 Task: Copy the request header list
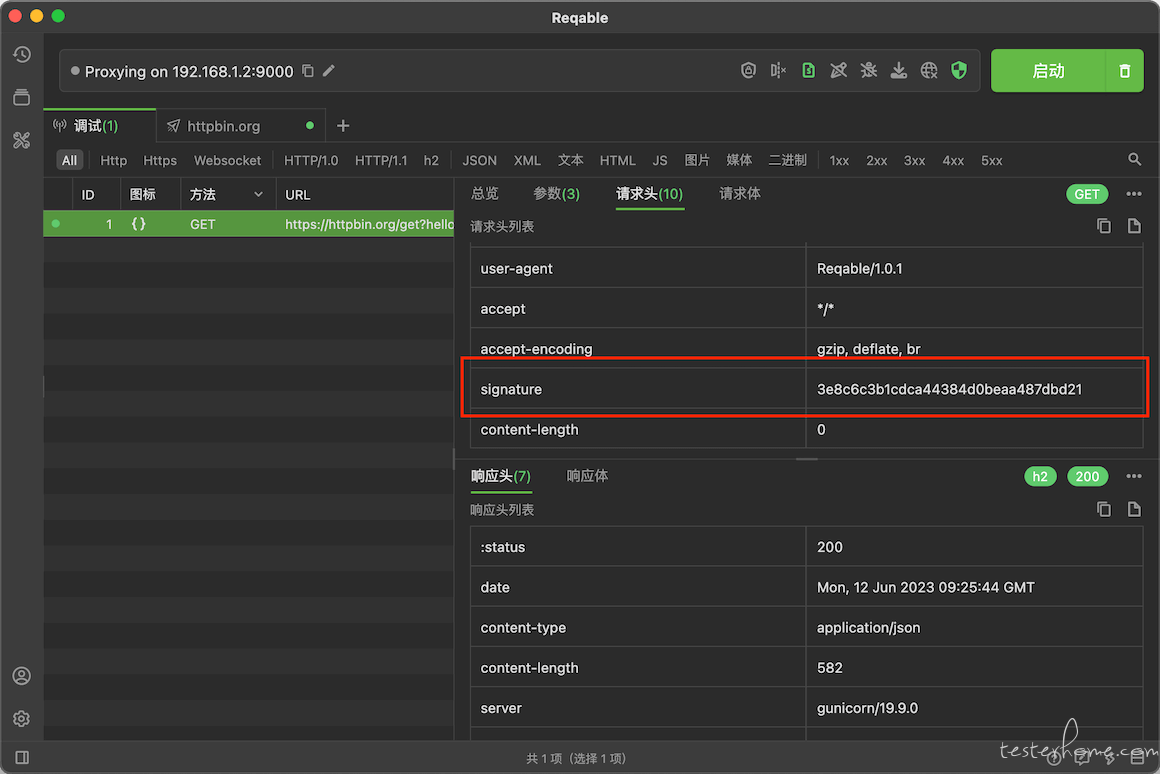pos(1104,226)
